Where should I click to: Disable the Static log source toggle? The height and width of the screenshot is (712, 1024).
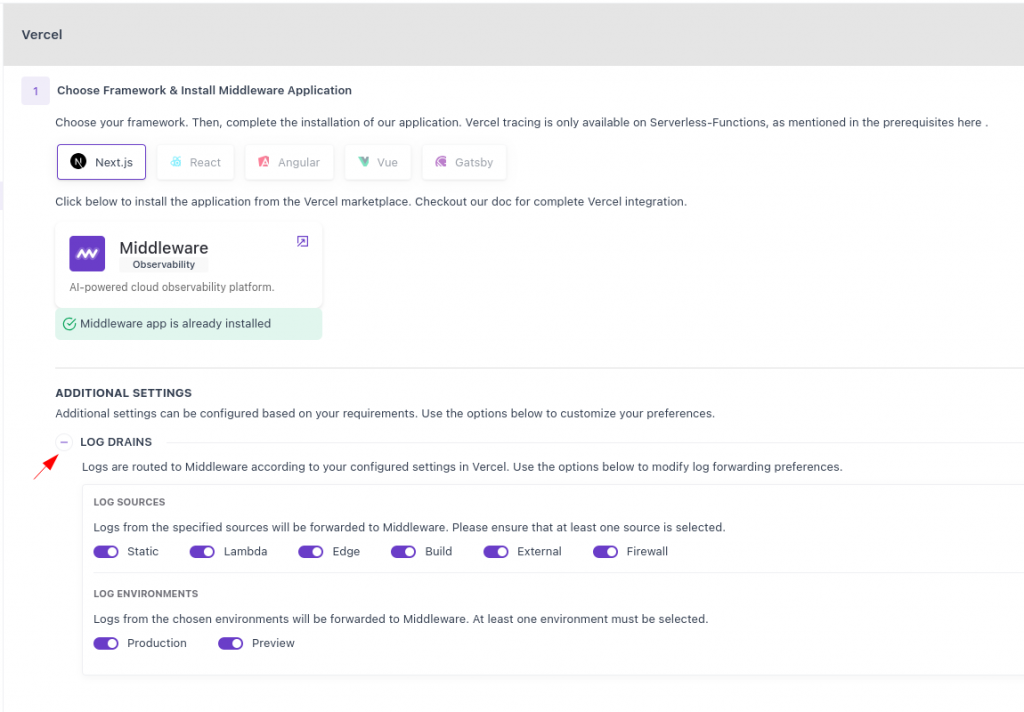pyautogui.click(x=106, y=552)
